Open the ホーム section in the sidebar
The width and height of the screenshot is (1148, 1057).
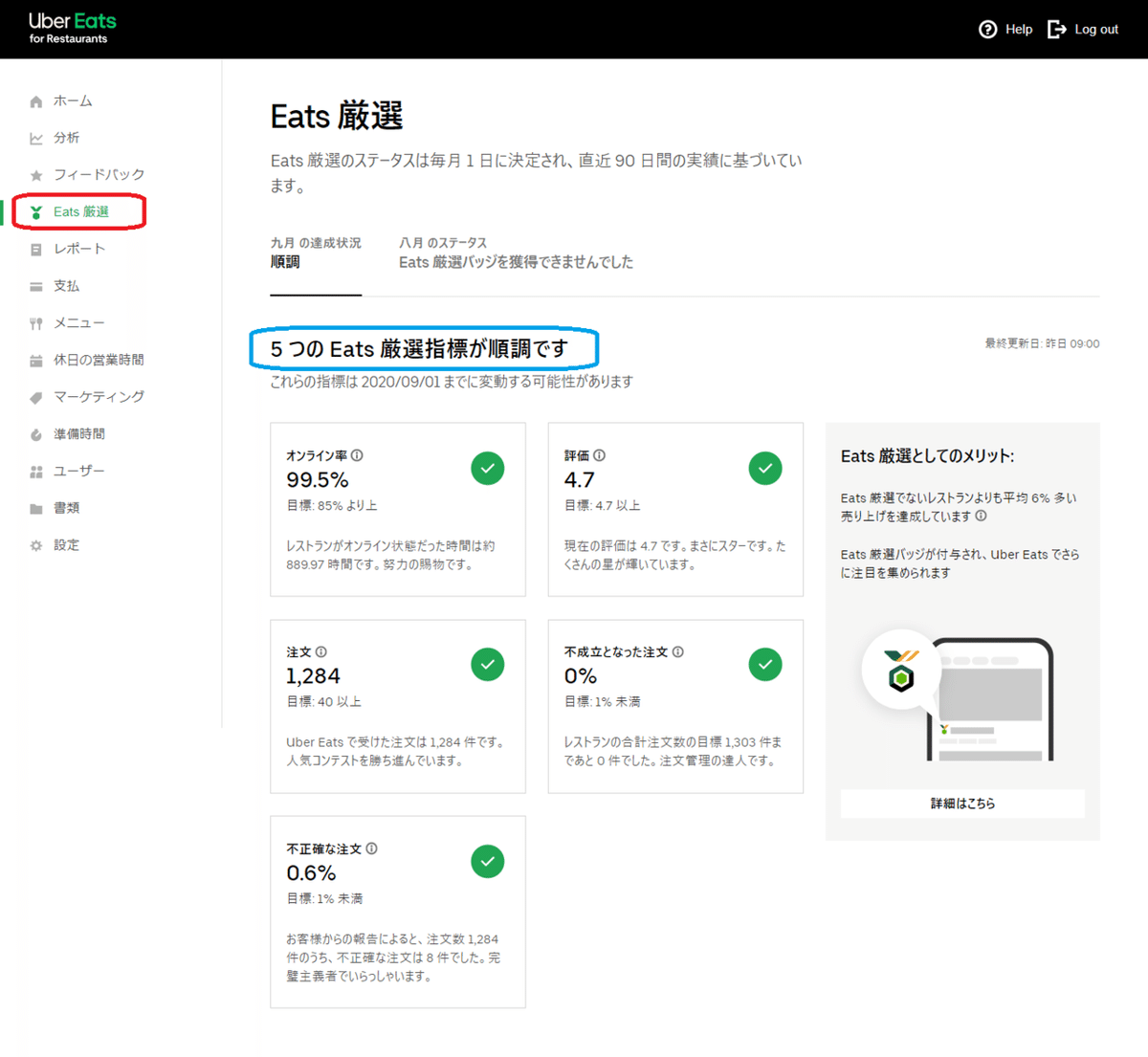click(35, 100)
